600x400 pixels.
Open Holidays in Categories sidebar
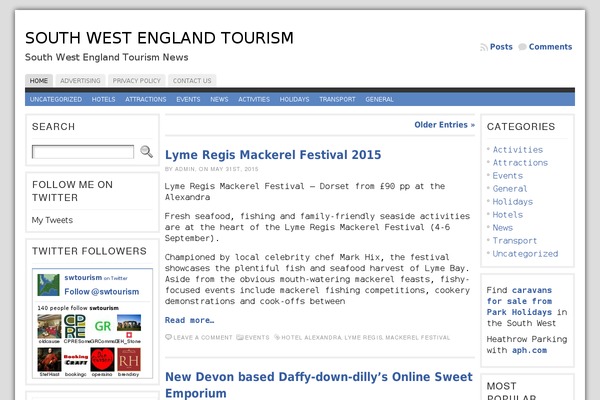point(513,202)
